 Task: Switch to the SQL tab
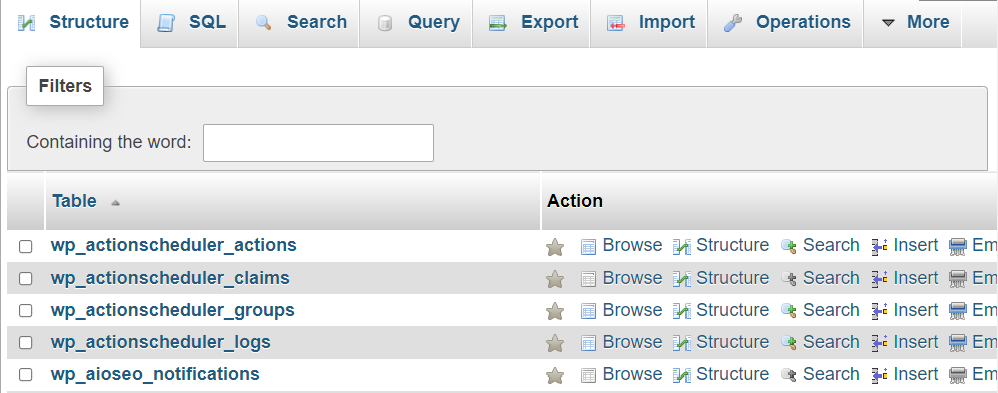[190, 23]
